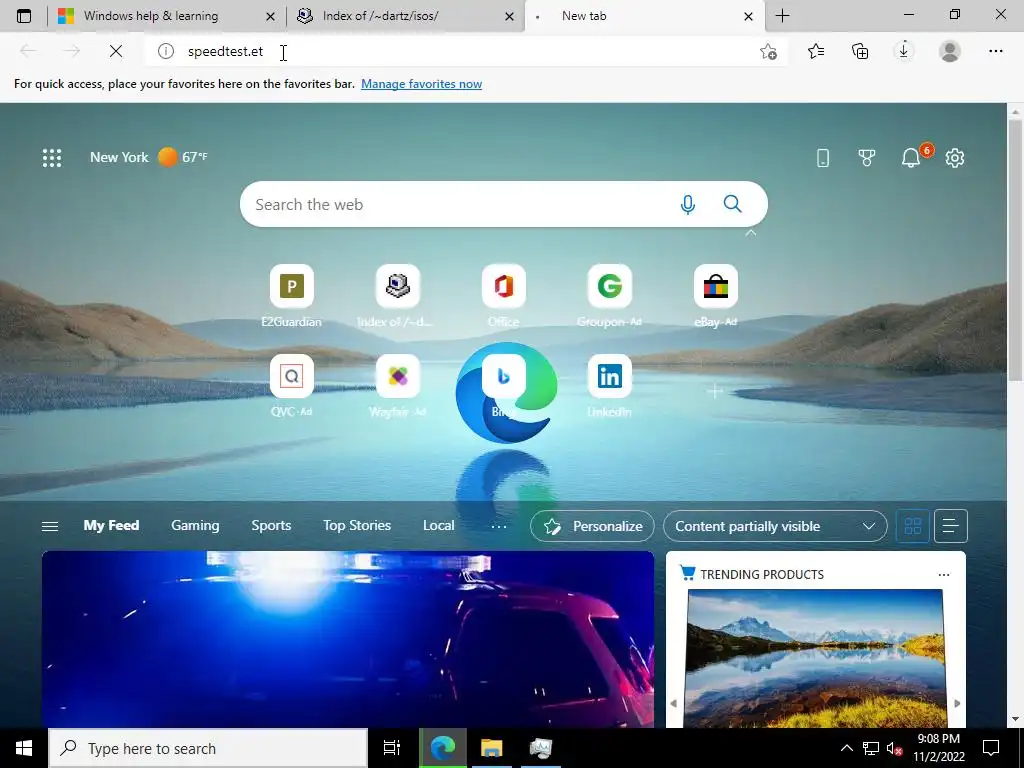View site information icon in address bar
The image size is (1024, 768).
166,51
